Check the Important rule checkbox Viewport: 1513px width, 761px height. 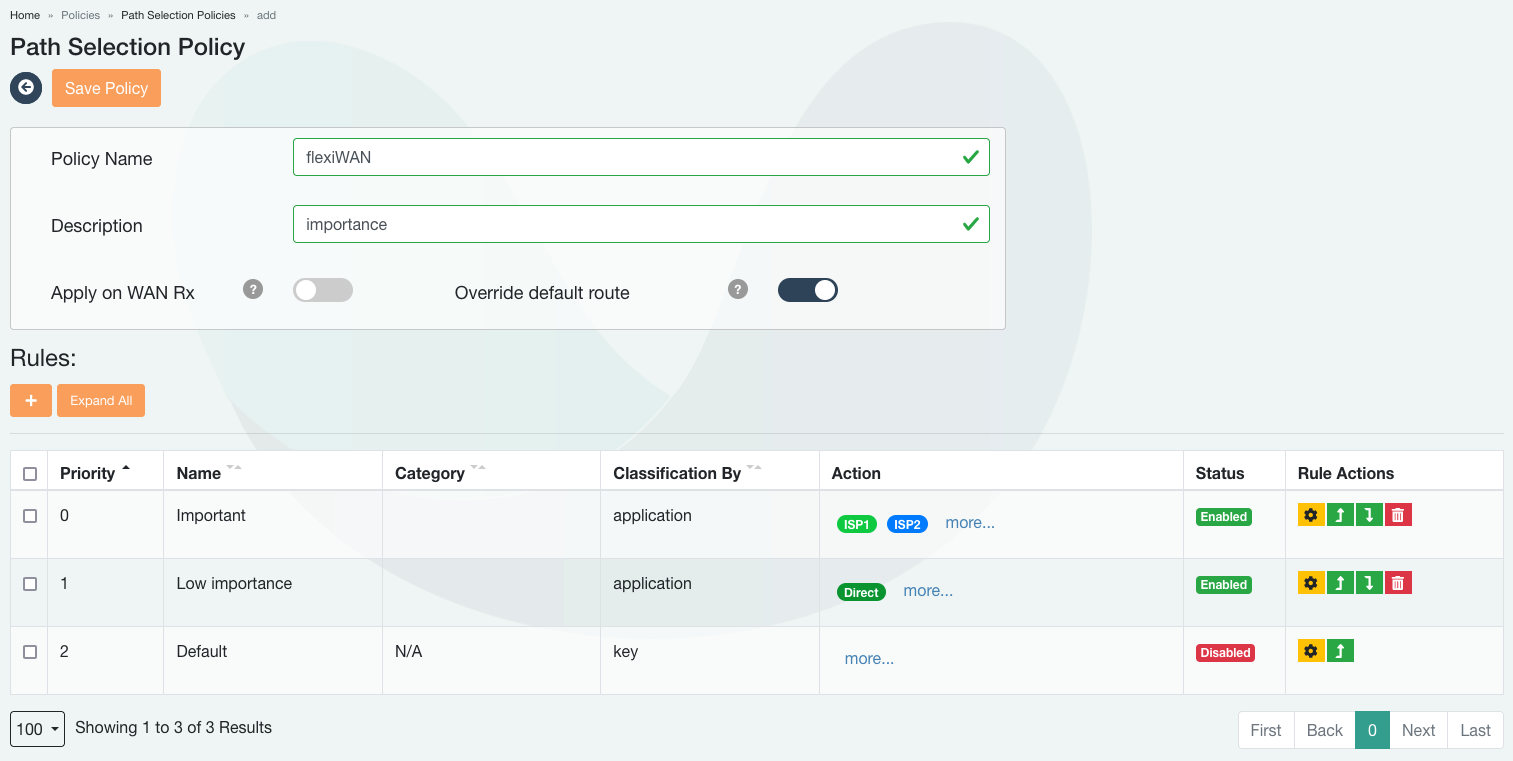pyautogui.click(x=30, y=516)
